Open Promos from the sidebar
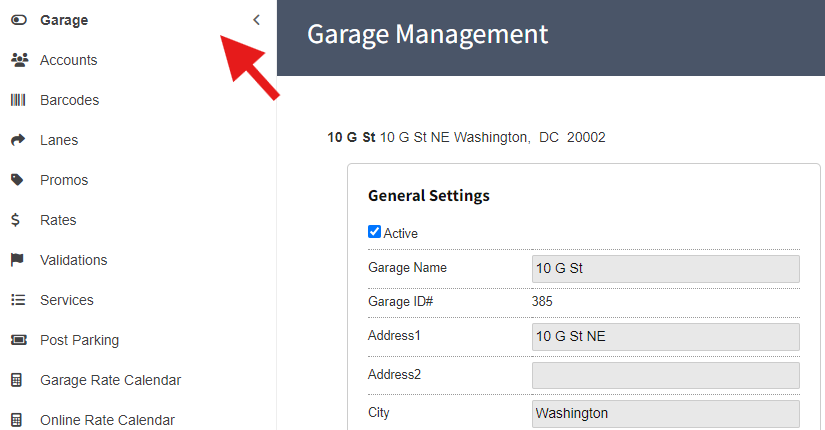The height and width of the screenshot is (430, 825). (x=64, y=180)
